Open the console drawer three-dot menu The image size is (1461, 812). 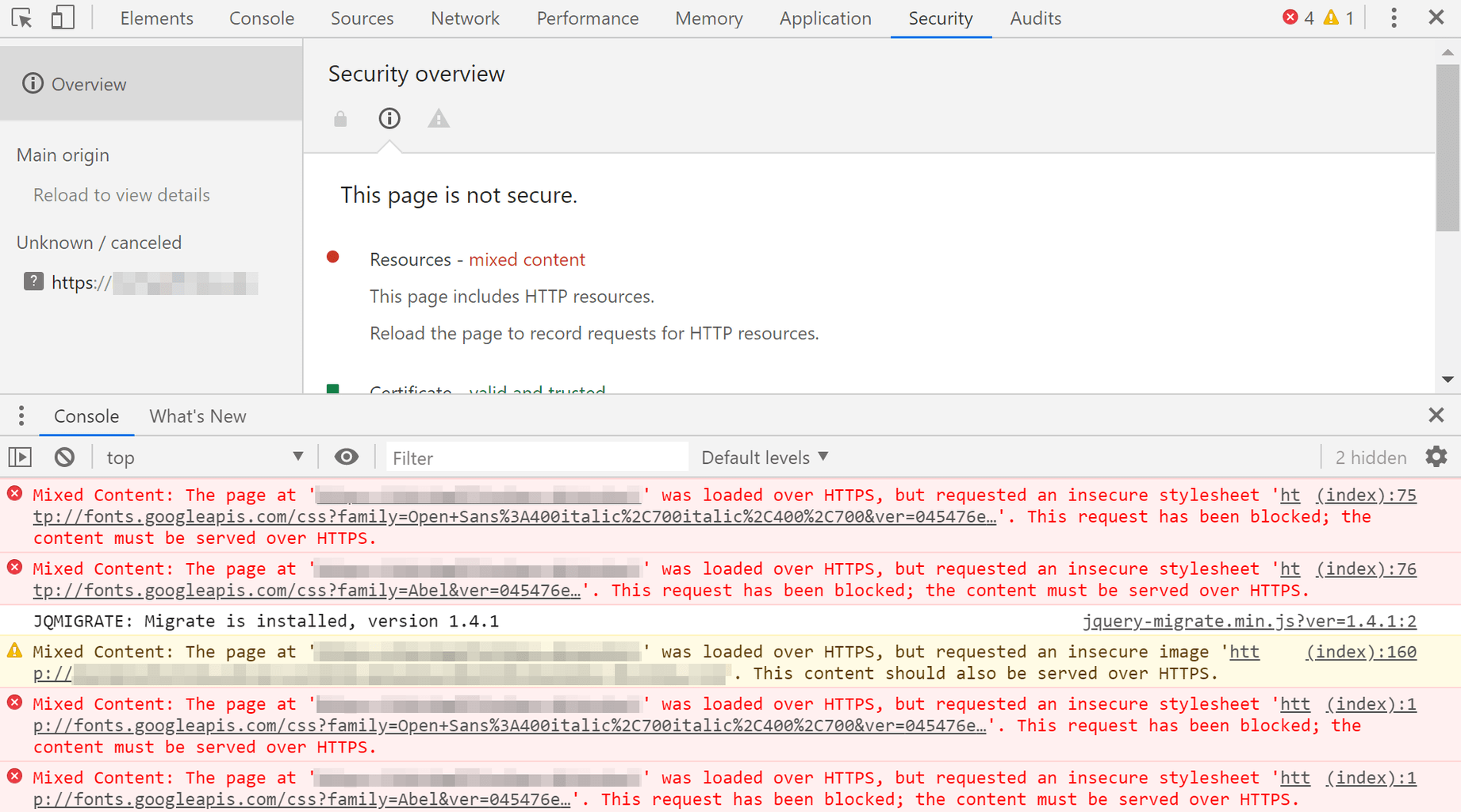click(21, 416)
